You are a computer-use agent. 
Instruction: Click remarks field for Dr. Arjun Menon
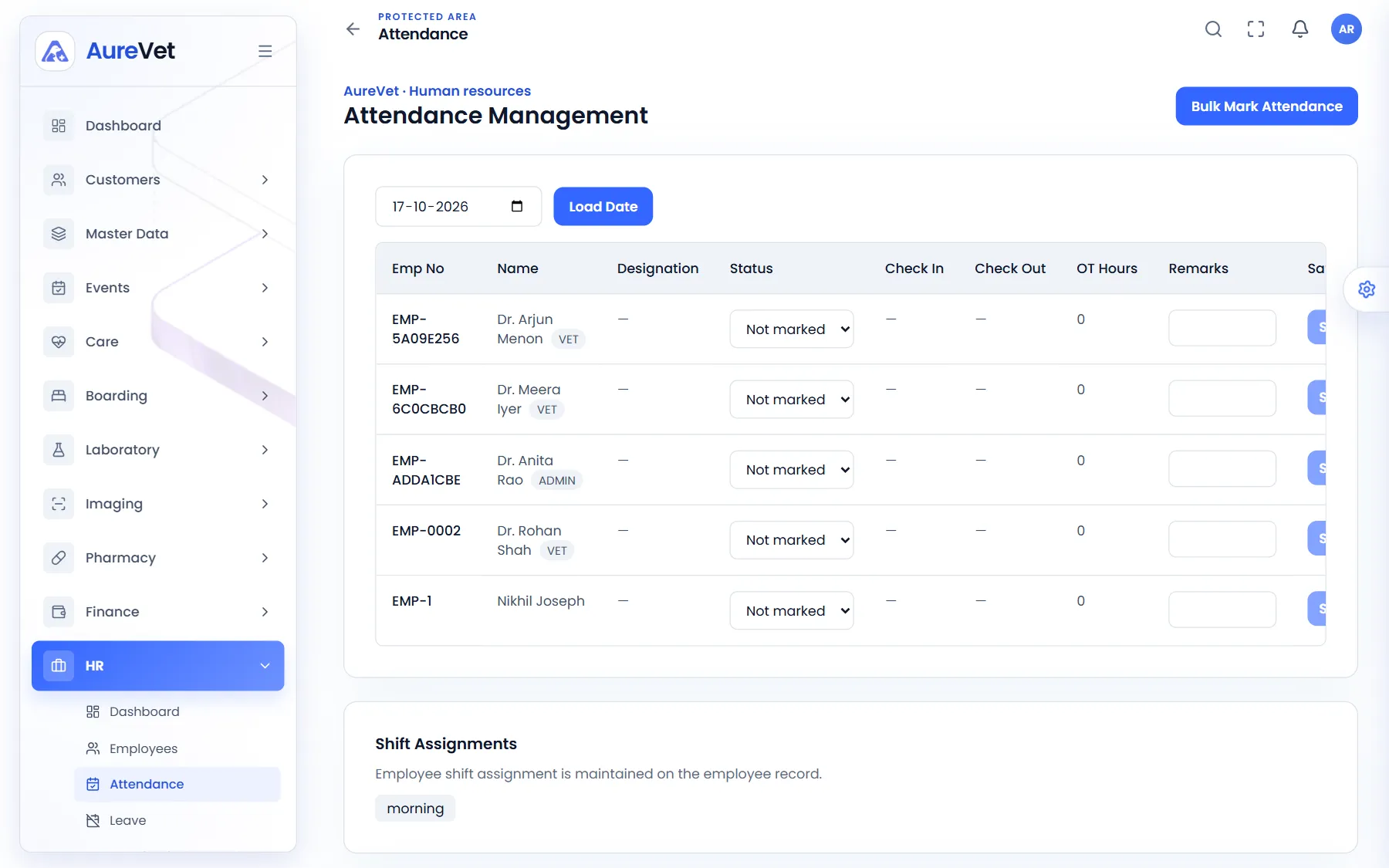(x=1222, y=328)
